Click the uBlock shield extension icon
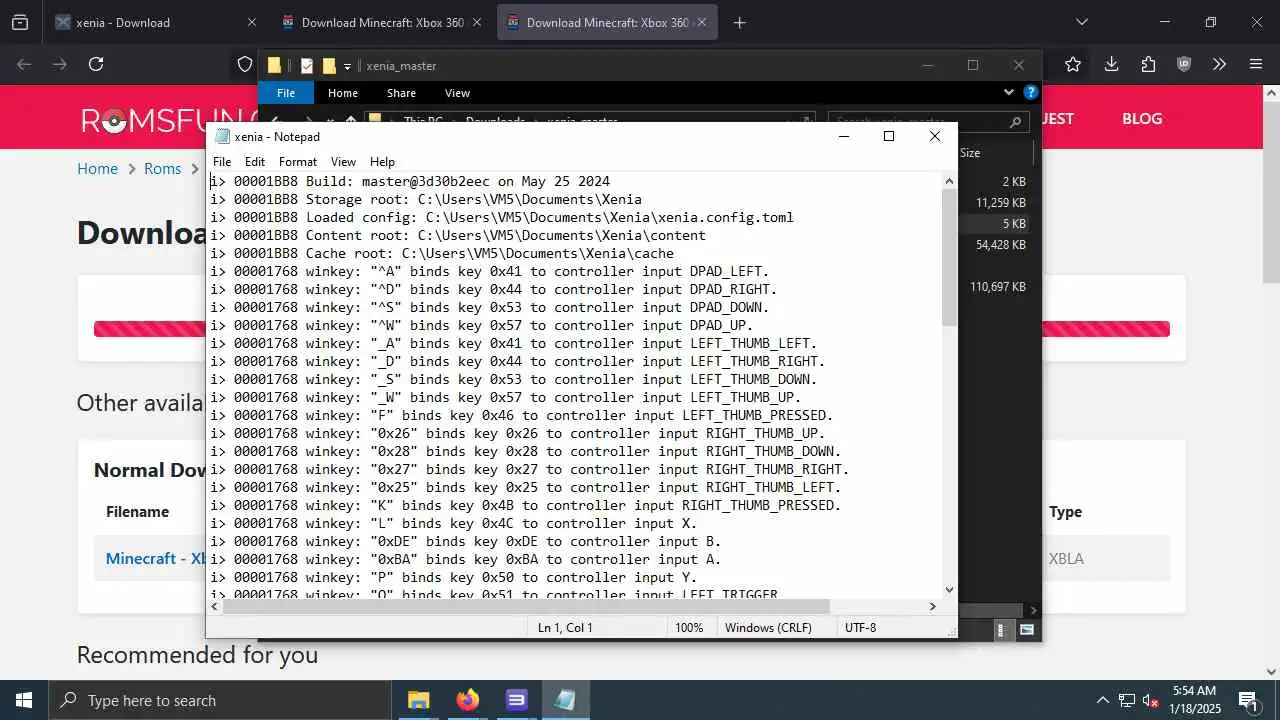The image size is (1280, 720). [1184, 64]
